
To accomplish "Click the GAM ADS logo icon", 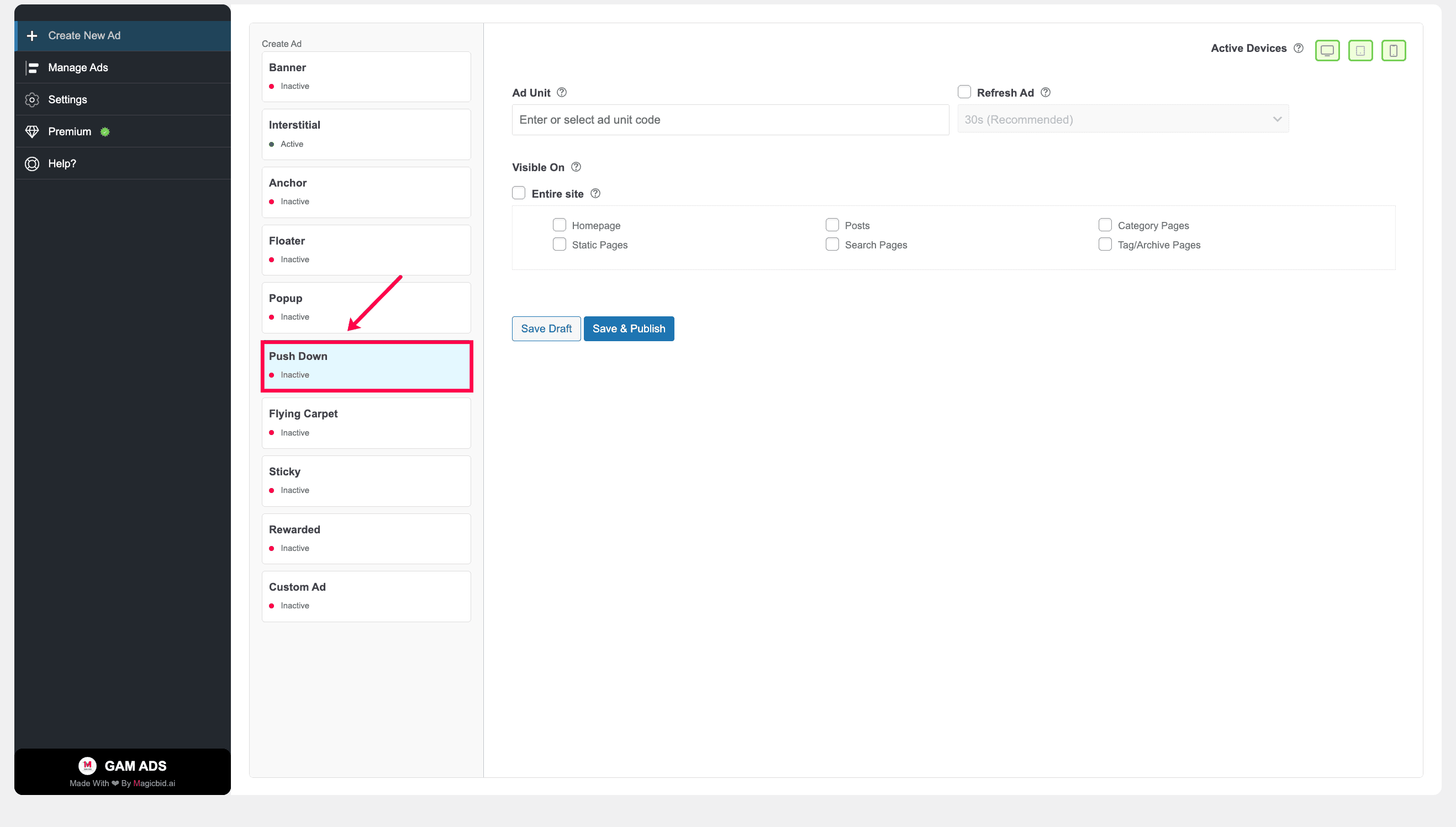I will click(87, 765).
